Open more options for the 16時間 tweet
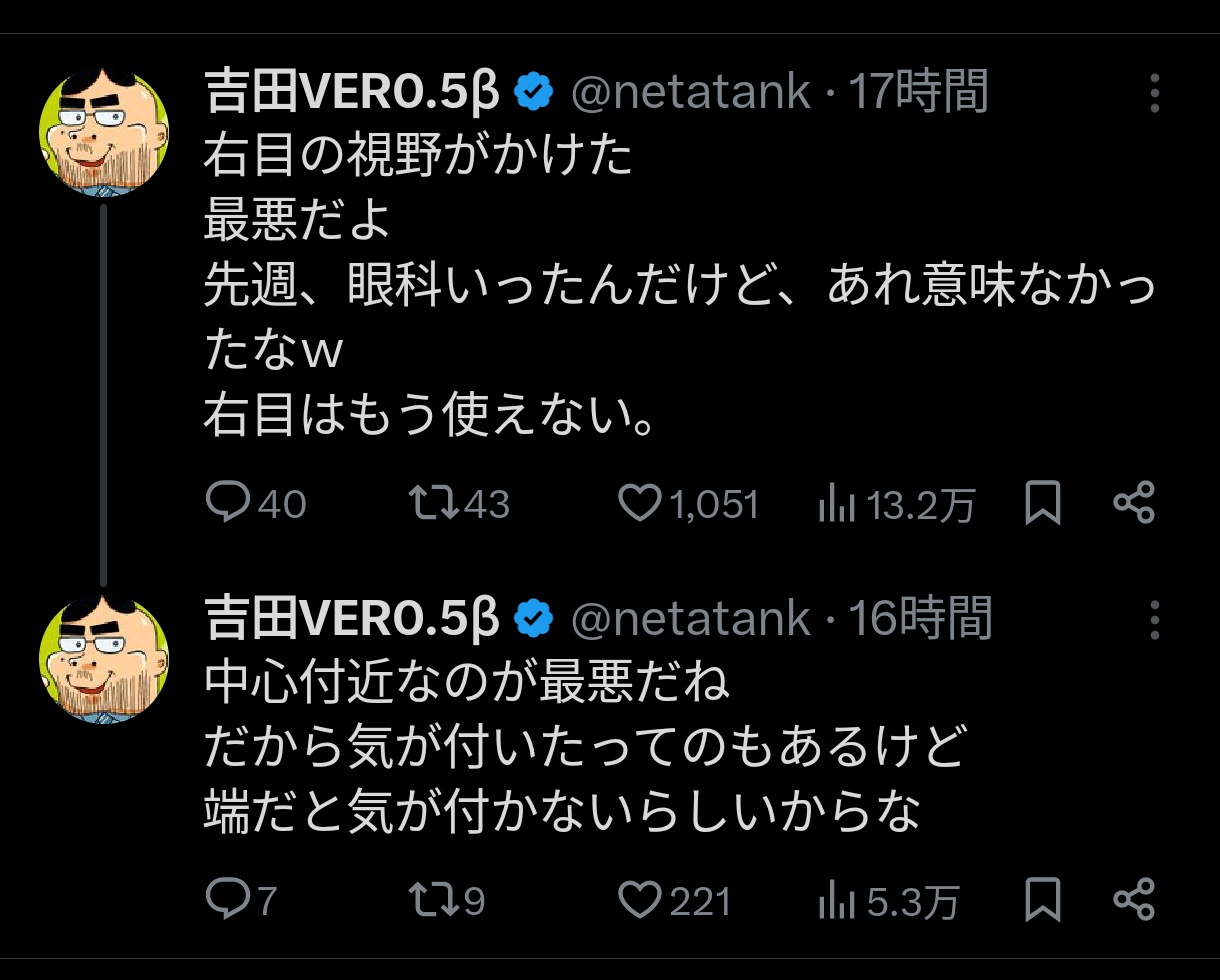 [x=1155, y=620]
